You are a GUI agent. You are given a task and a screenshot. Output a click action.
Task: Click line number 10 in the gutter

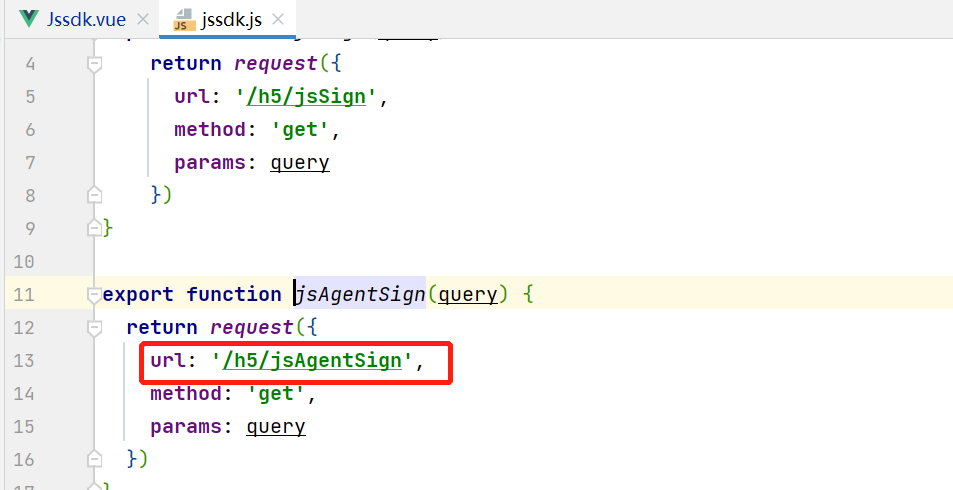pos(24,261)
